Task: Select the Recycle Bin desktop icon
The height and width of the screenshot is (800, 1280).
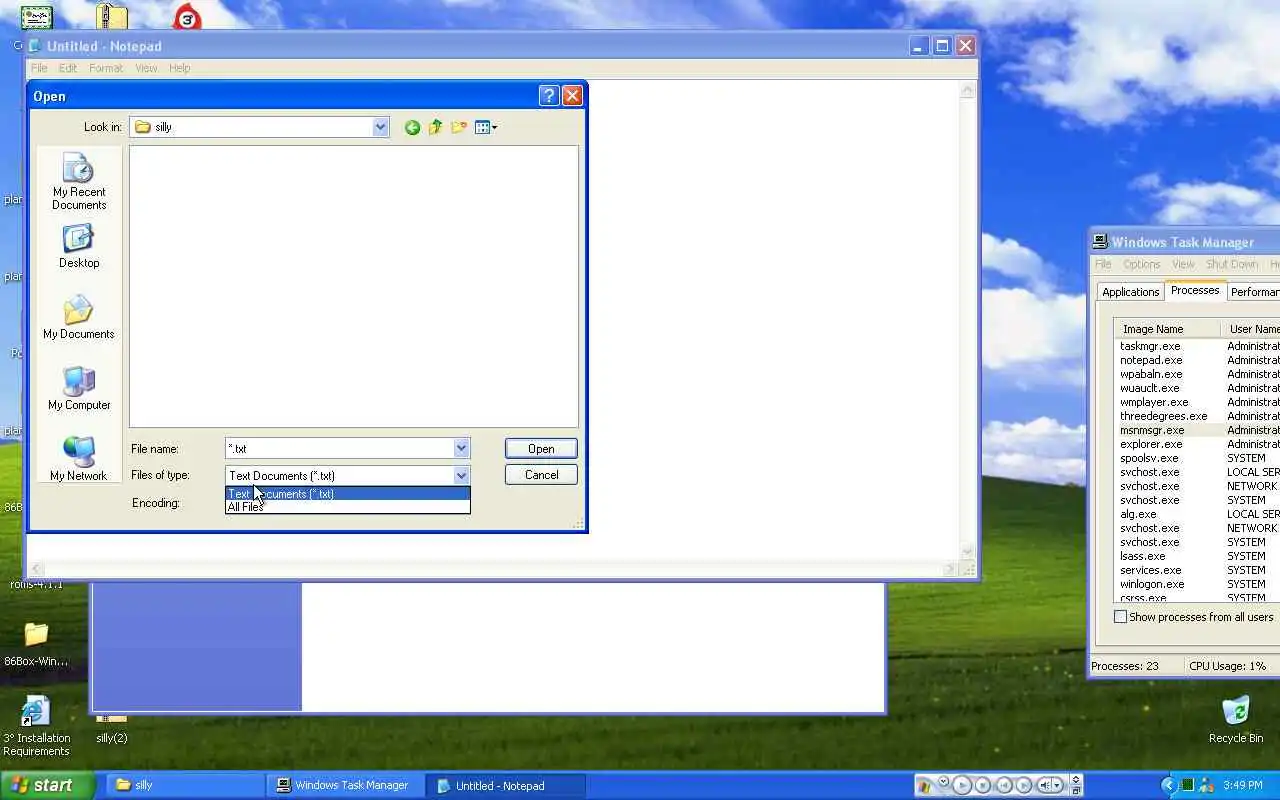Action: 1236,720
